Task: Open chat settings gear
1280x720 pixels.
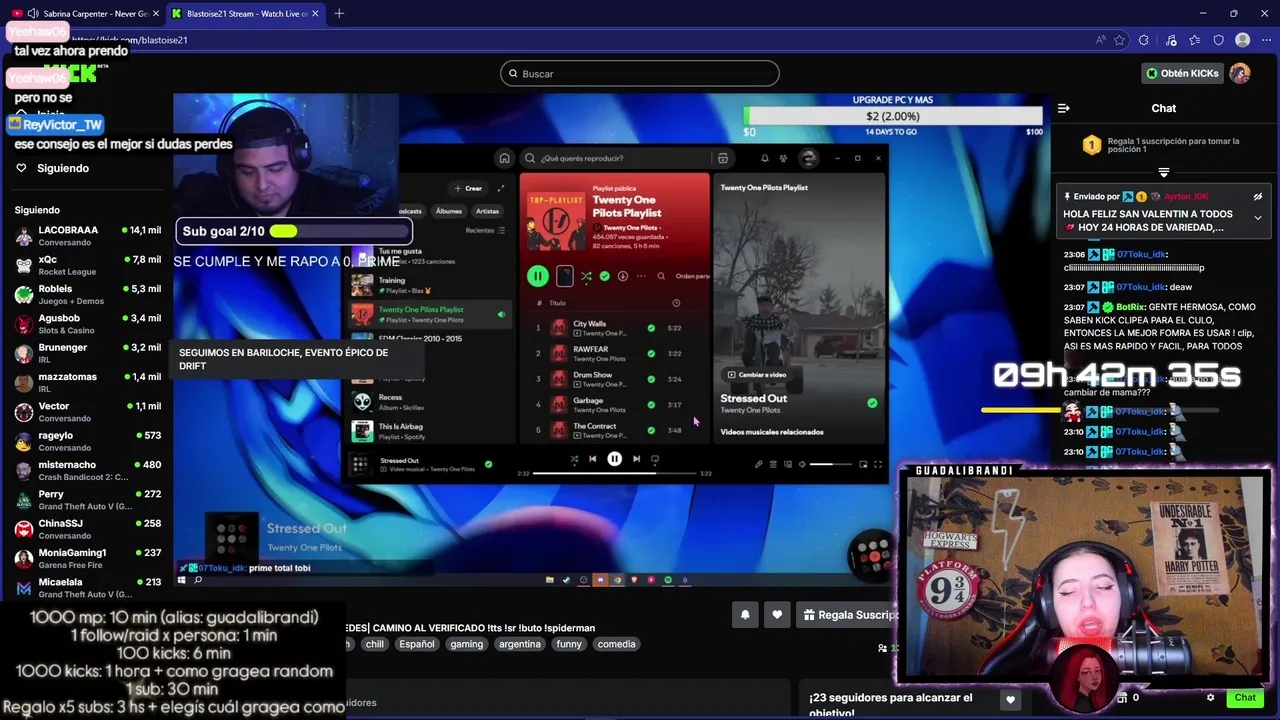Action: click(1211, 698)
